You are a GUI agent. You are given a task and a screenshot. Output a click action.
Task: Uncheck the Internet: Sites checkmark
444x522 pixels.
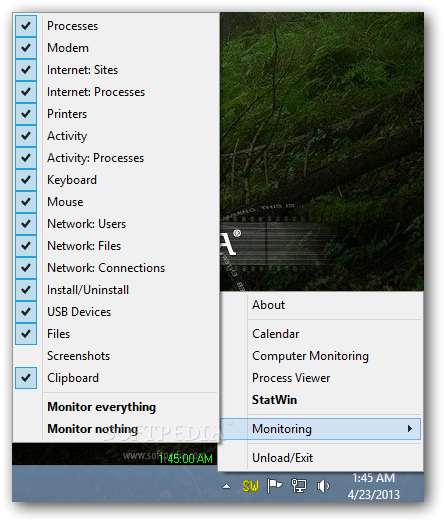(x=26, y=70)
